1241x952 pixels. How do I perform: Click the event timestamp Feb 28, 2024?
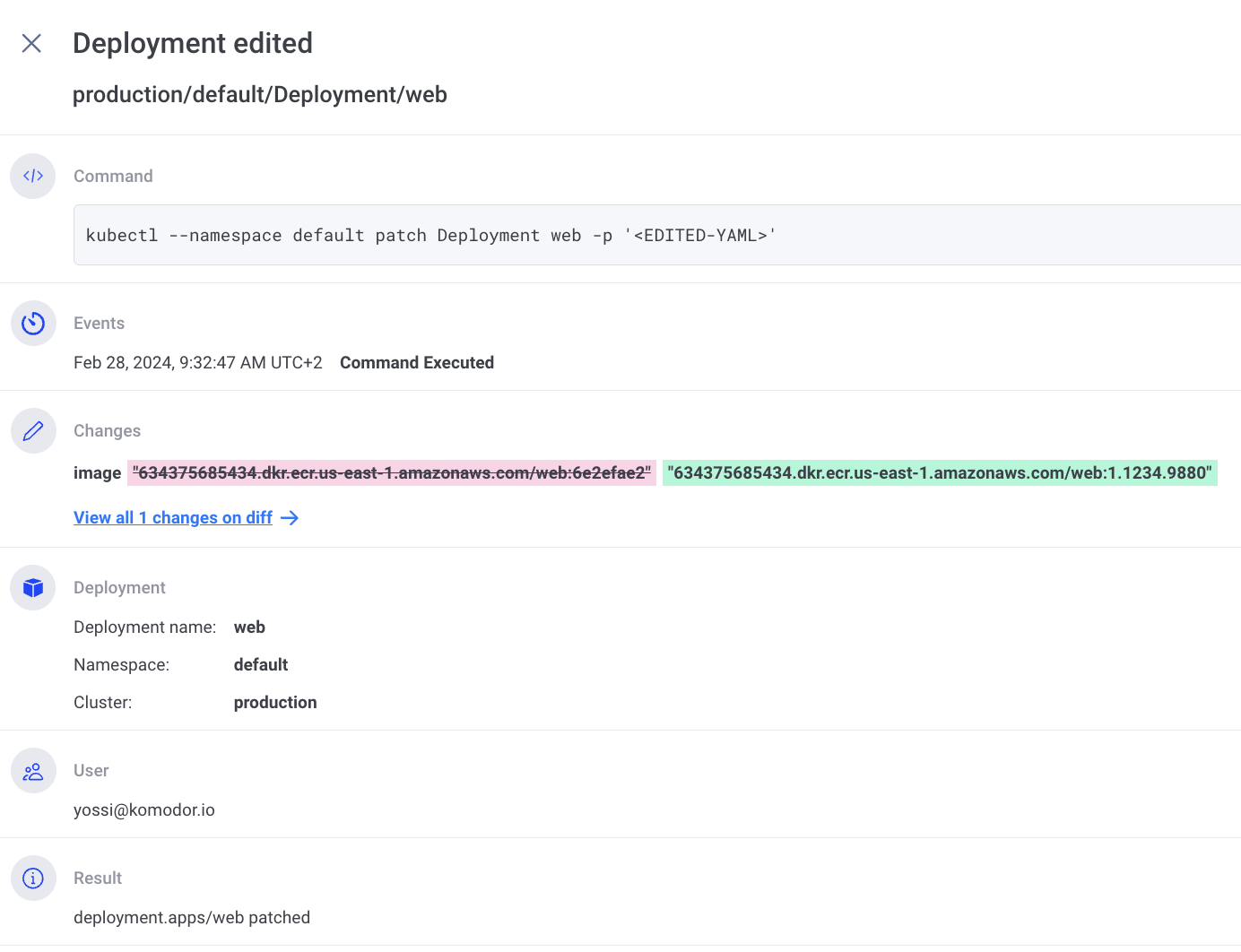[197, 363]
